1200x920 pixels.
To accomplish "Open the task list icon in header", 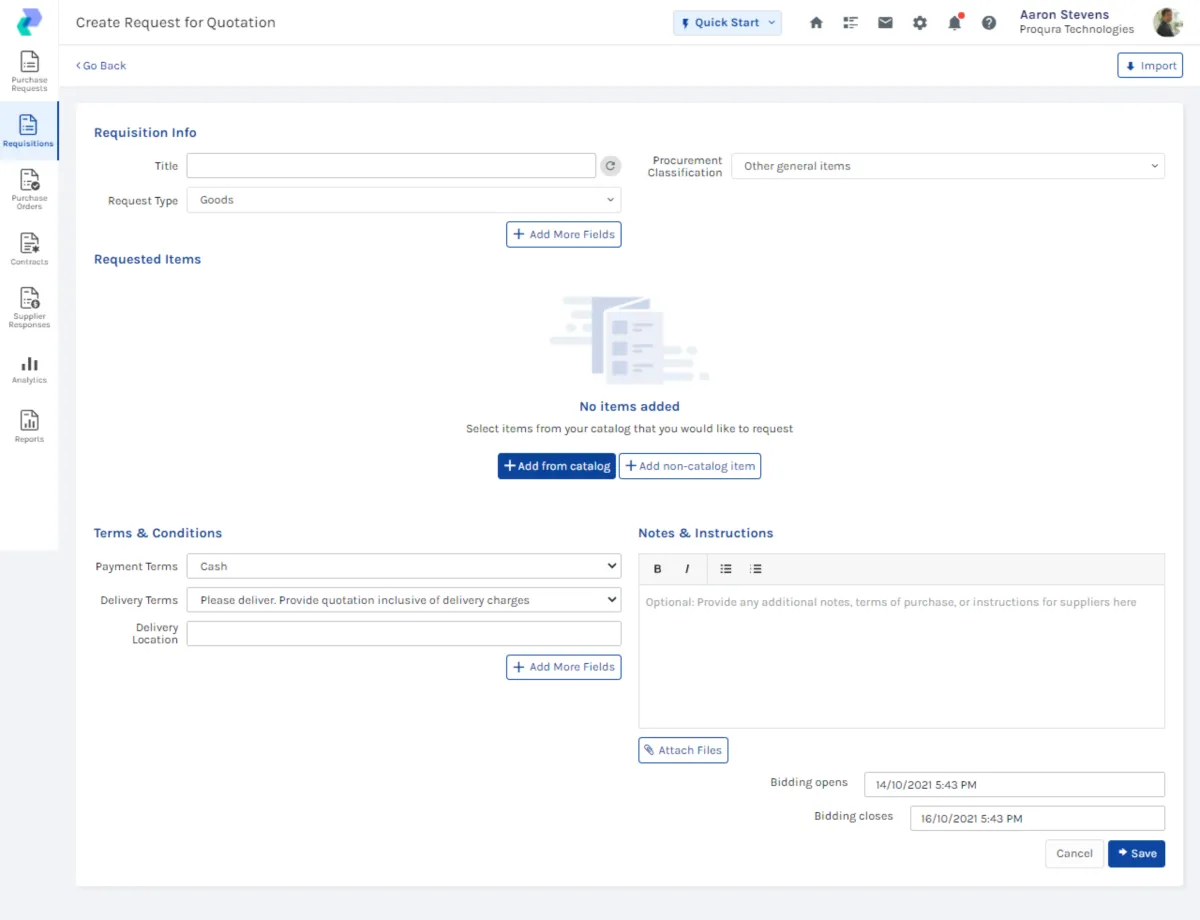I will pyautogui.click(x=851, y=23).
